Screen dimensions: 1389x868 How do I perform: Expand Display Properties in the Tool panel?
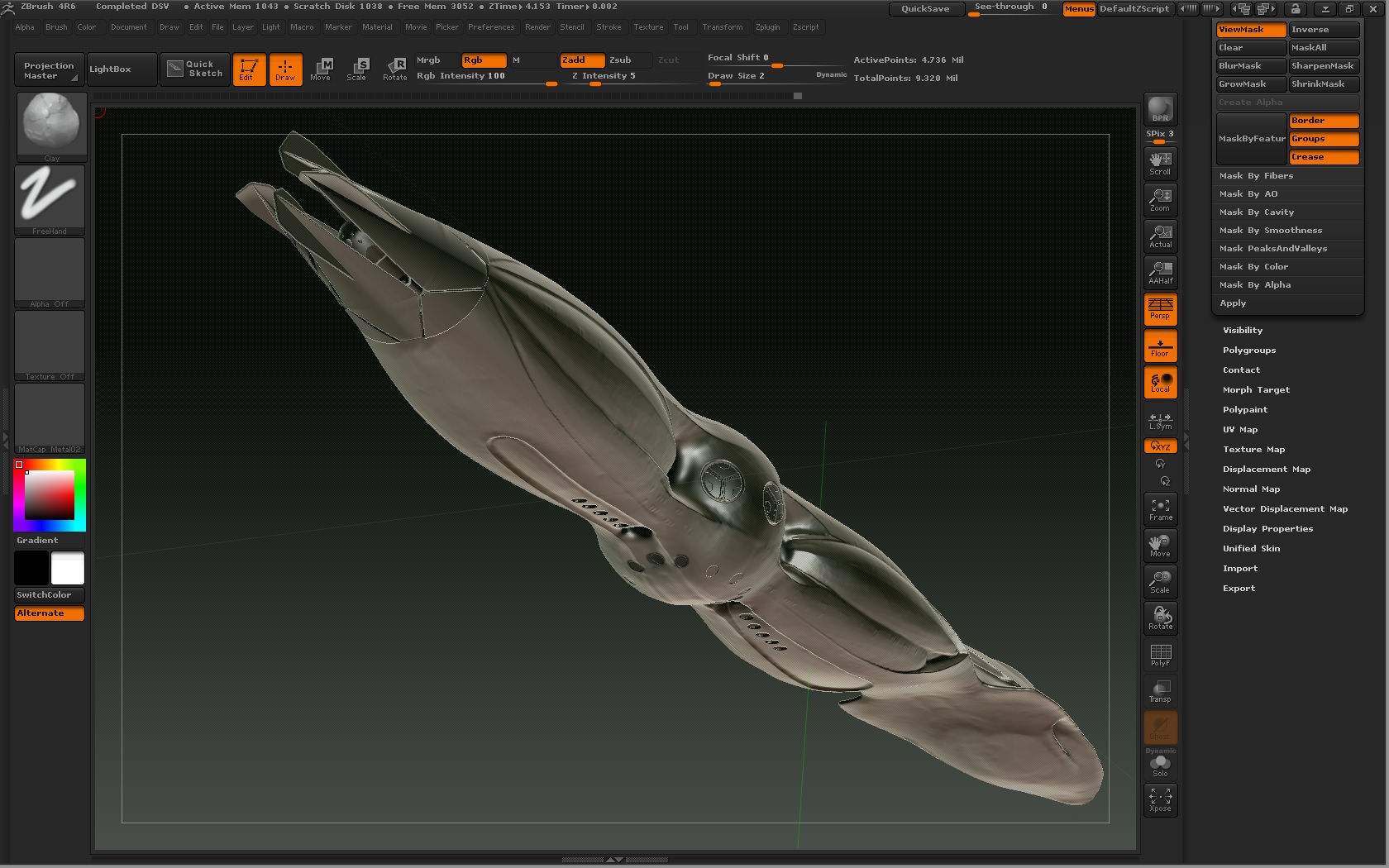click(1267, 528)
